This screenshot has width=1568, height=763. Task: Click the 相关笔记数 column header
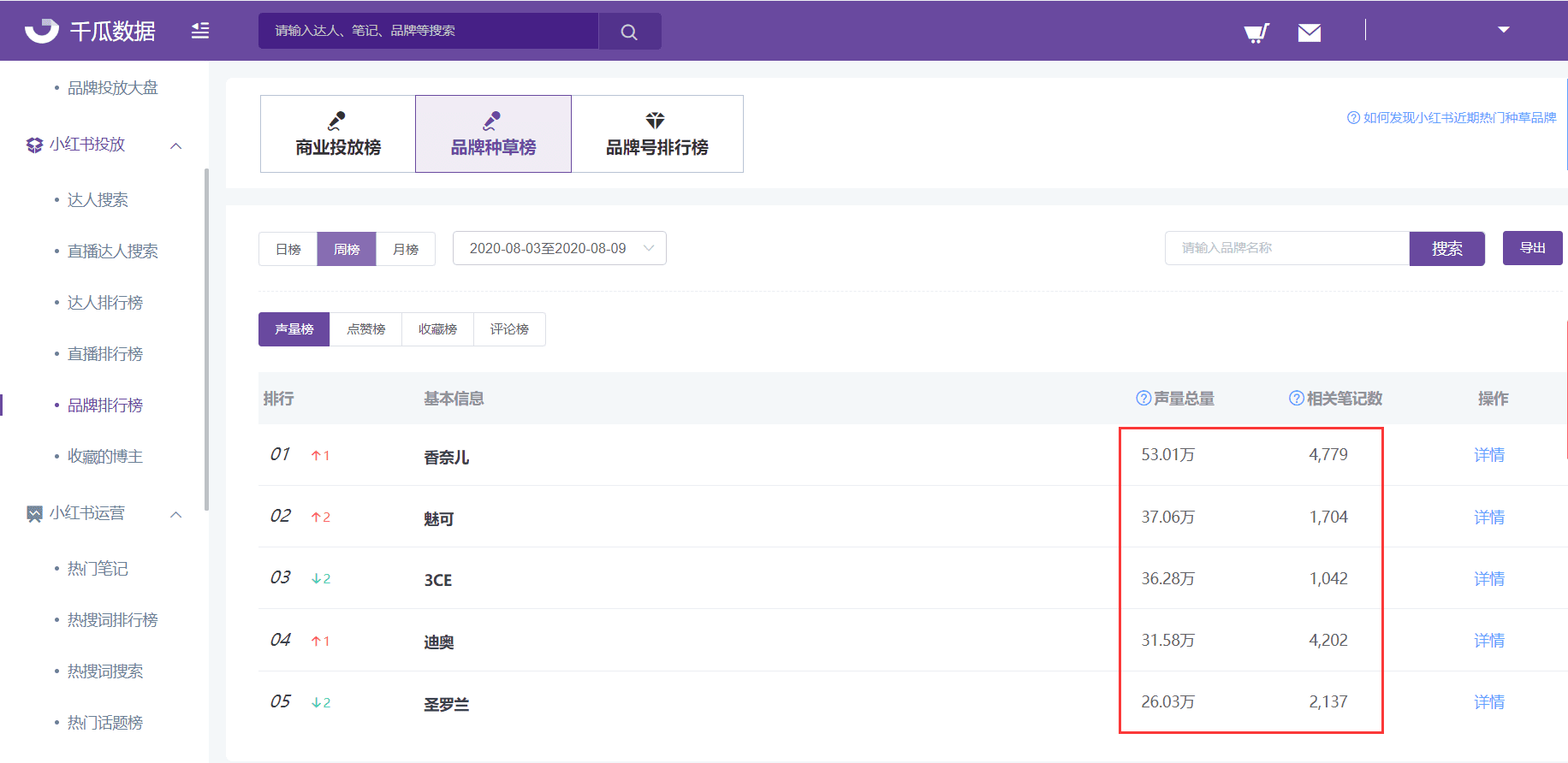coord(1344,399)
